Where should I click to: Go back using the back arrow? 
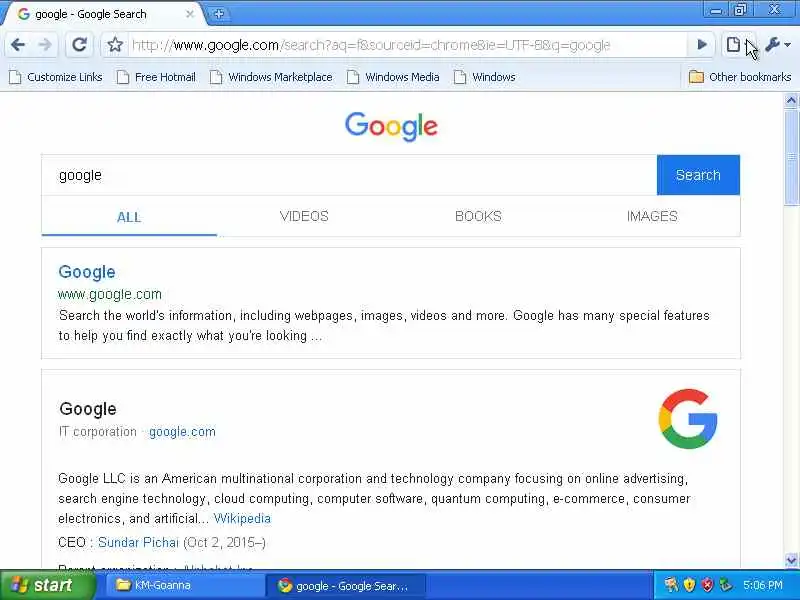(x=18, y=45)
